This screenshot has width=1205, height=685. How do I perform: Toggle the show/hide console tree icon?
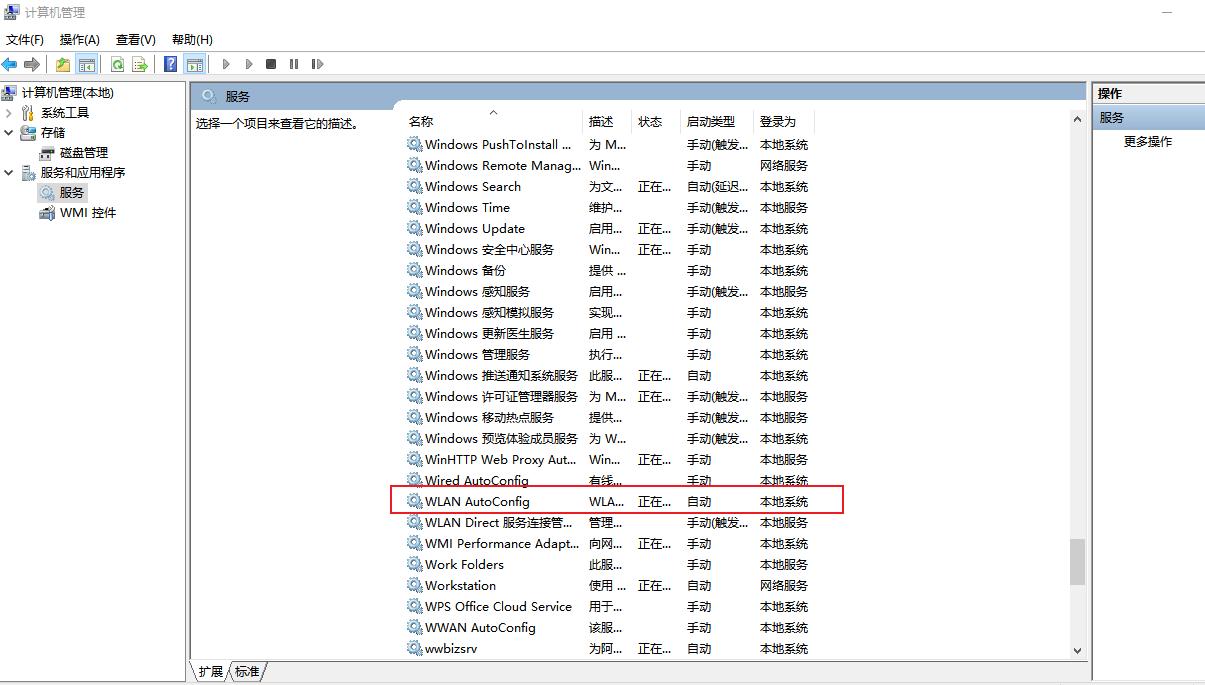coord(85,63)
